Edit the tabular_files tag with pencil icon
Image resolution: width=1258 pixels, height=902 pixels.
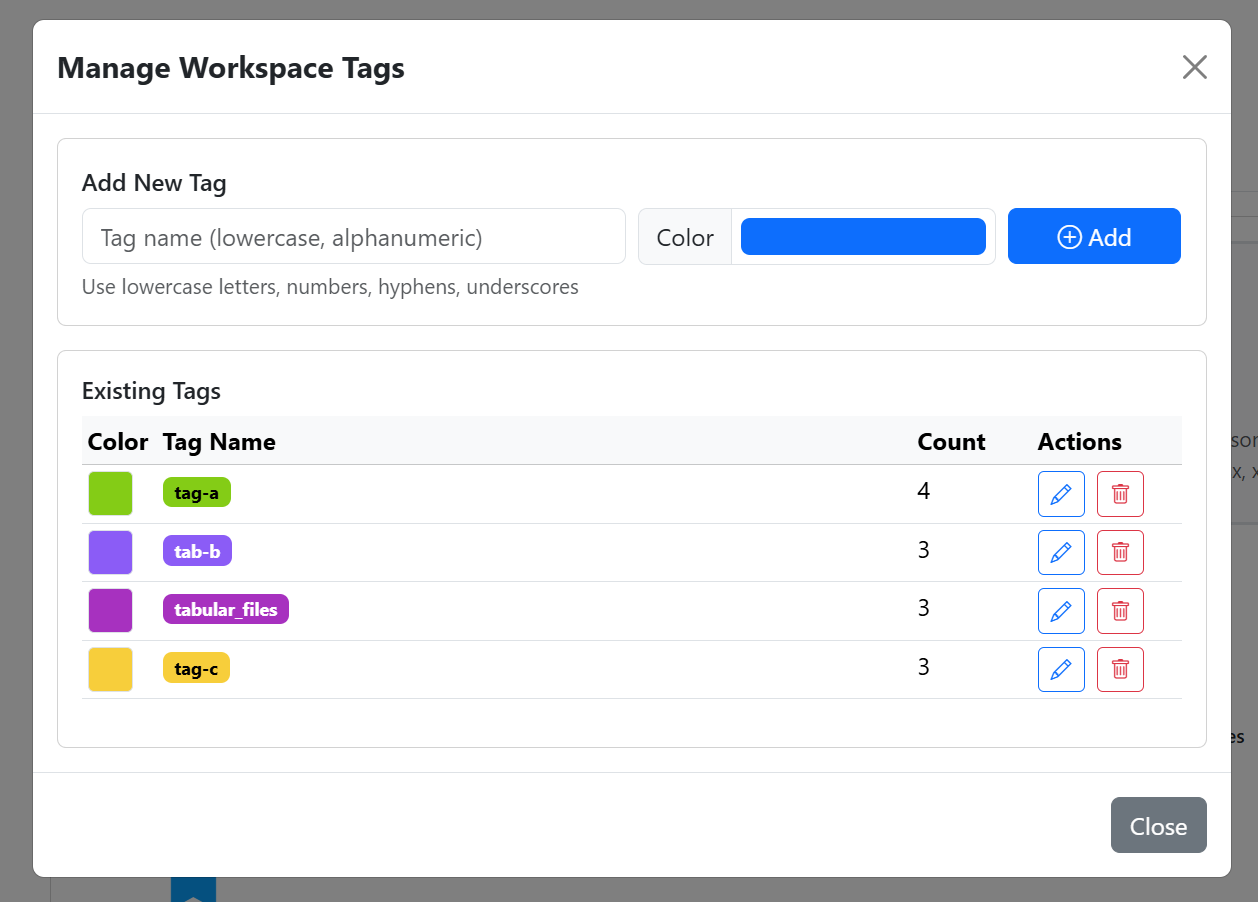click(1061, 611)
